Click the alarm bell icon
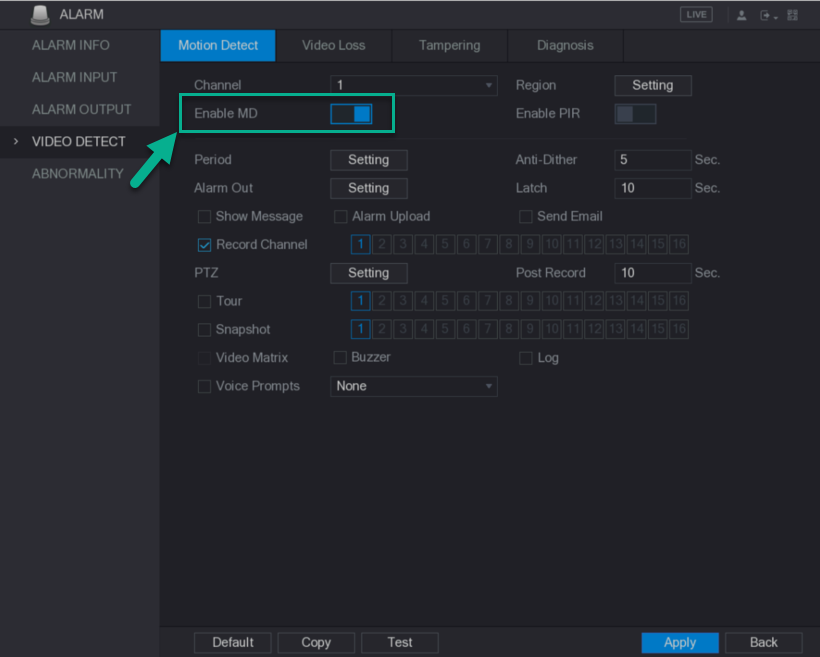The image size is (820, 657). (40, 15)
